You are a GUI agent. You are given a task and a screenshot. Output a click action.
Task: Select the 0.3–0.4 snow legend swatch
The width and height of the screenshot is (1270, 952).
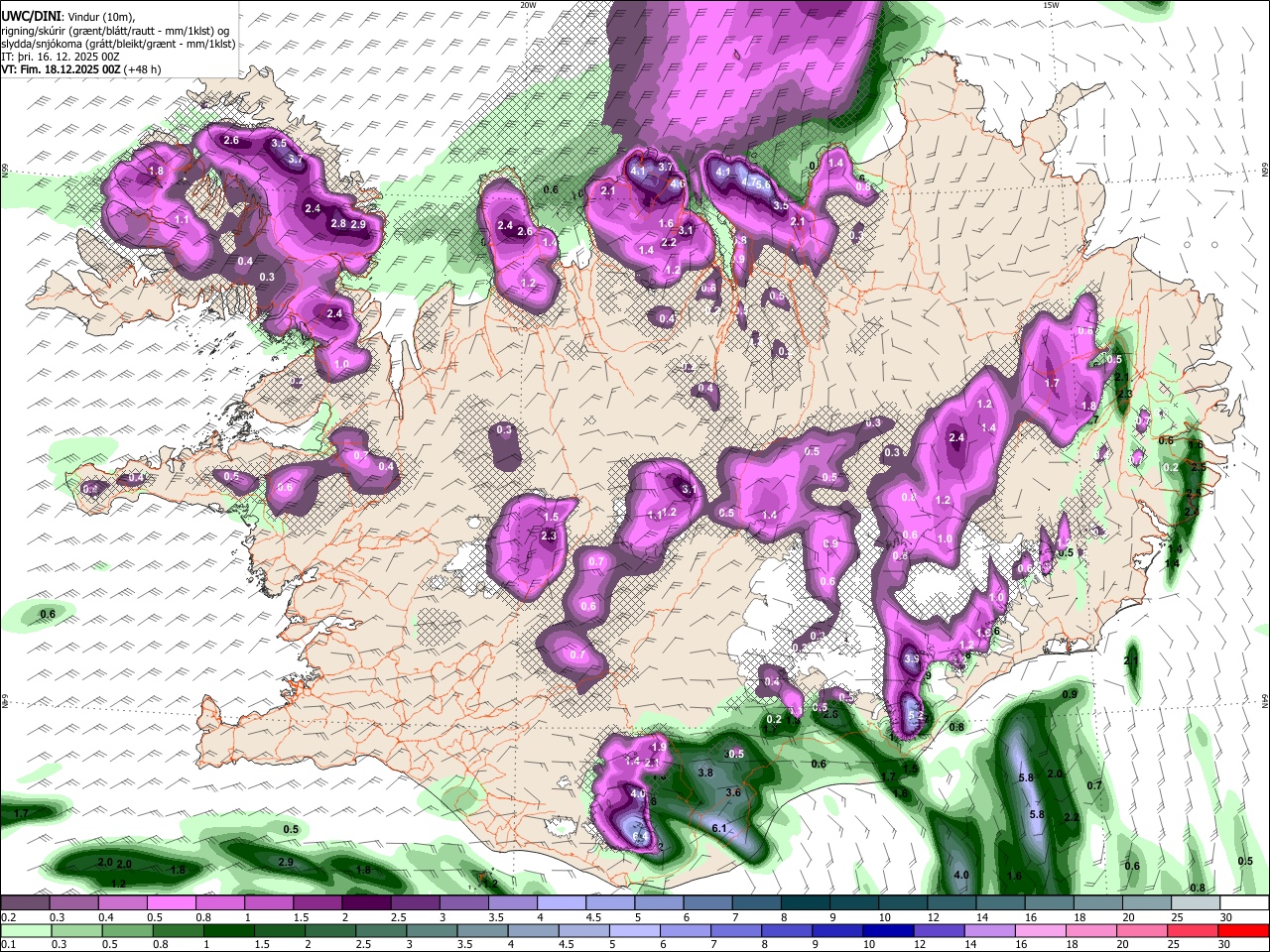click(x=72, y=903)
